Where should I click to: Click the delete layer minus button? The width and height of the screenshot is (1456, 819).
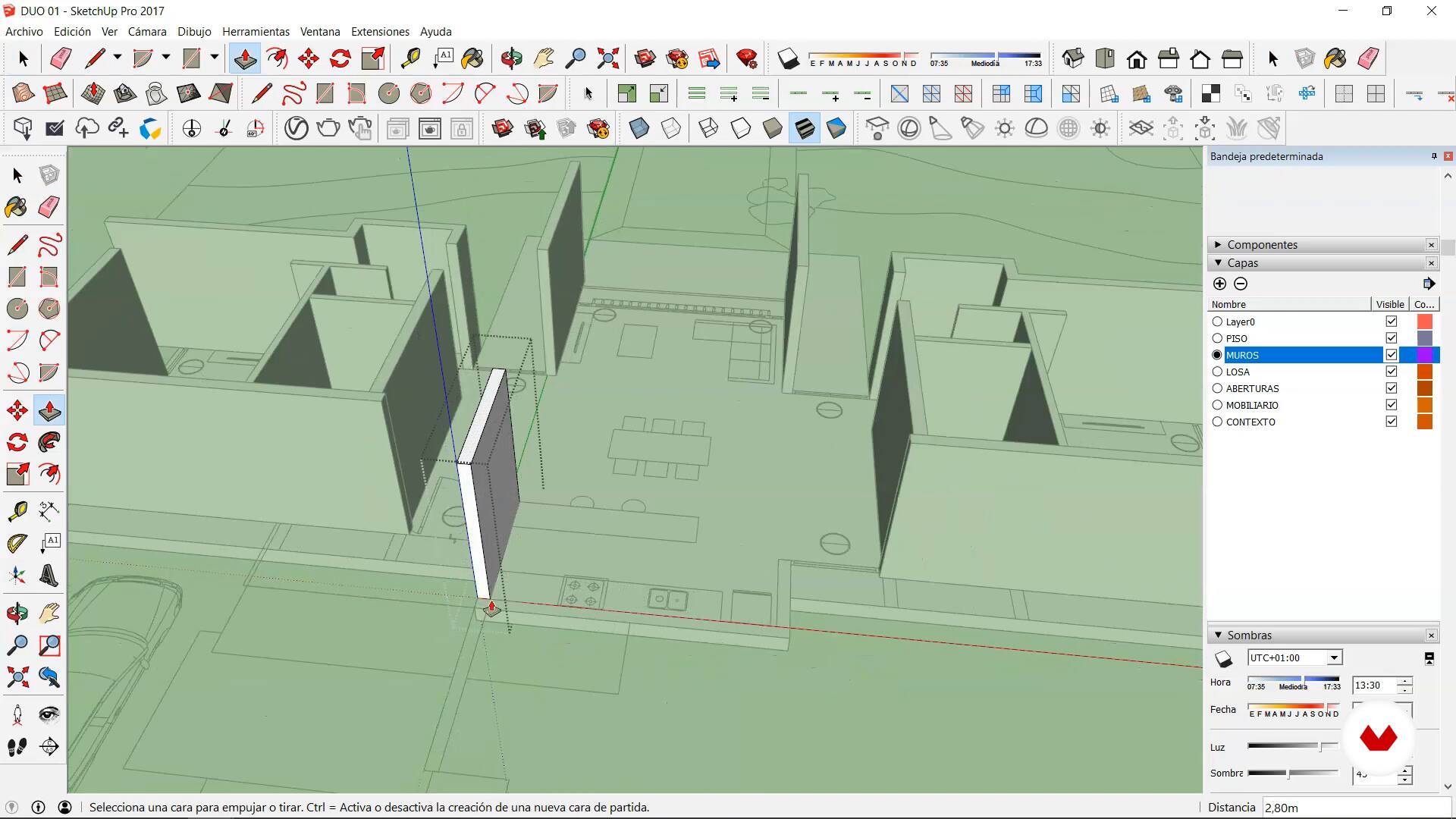[1241, 284]
